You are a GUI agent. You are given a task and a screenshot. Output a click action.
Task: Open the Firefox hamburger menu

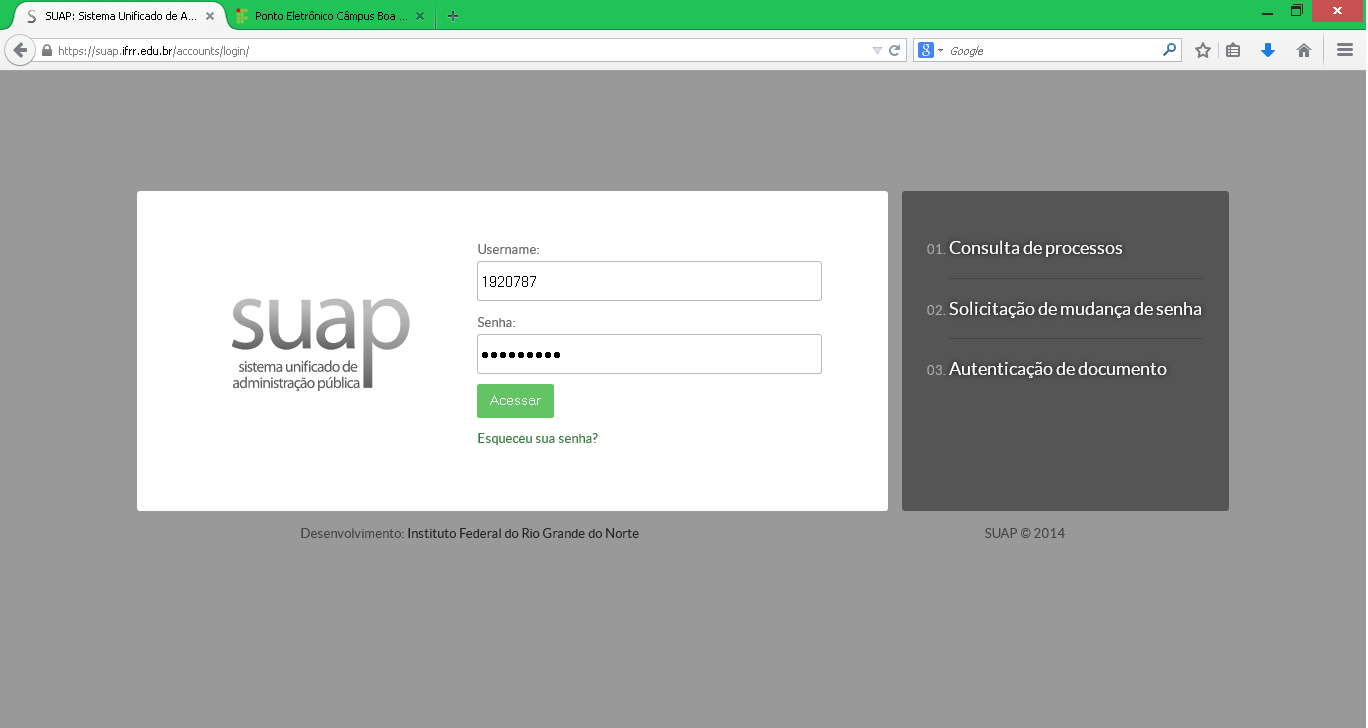tap(1345, 50)
